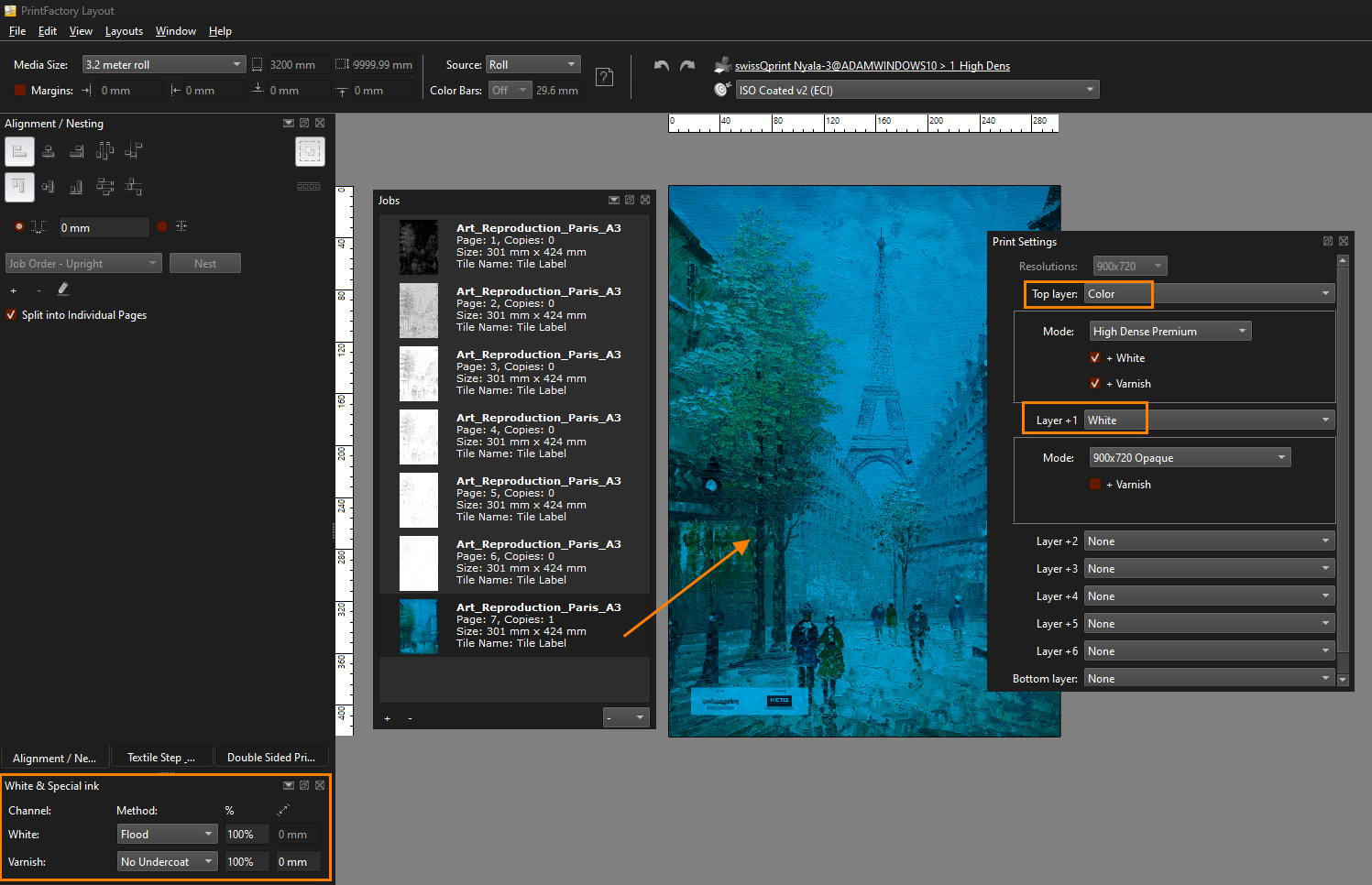Click the Varnish 0 mm field

pos(298,861)
